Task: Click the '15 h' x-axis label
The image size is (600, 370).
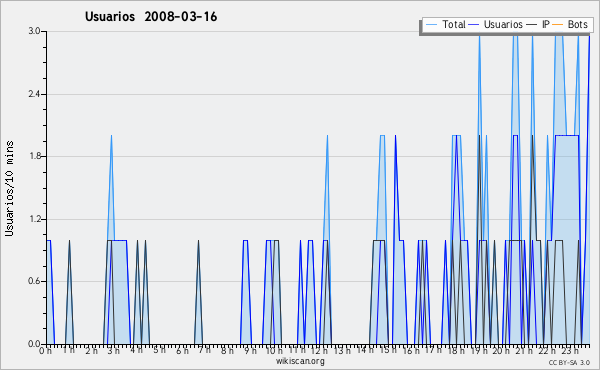Action: (x=388, y=350)
